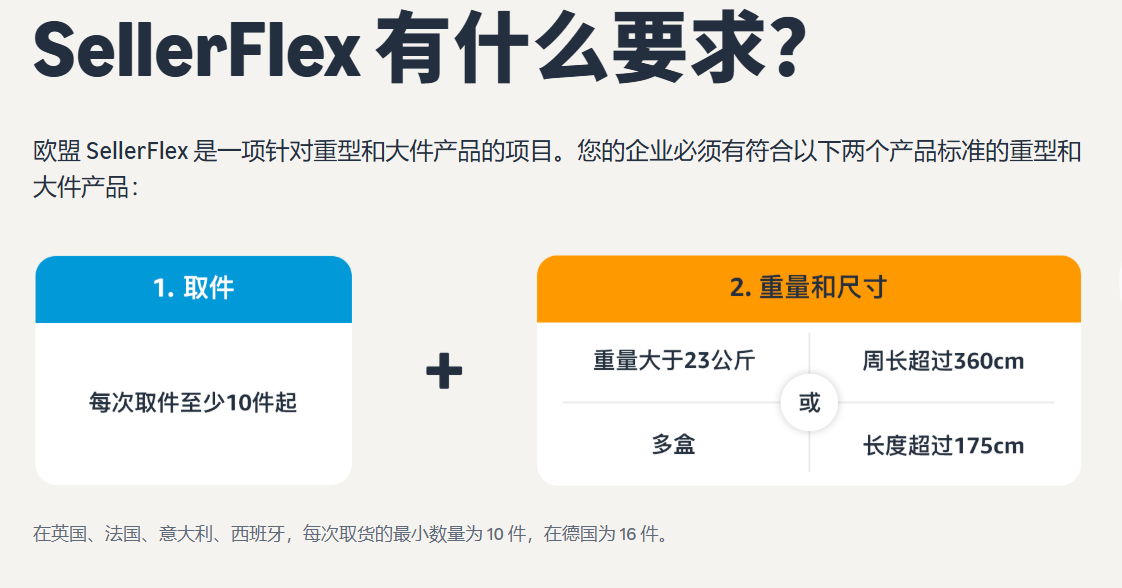Click 有什么要求 in the main heading

coord(557,50)
